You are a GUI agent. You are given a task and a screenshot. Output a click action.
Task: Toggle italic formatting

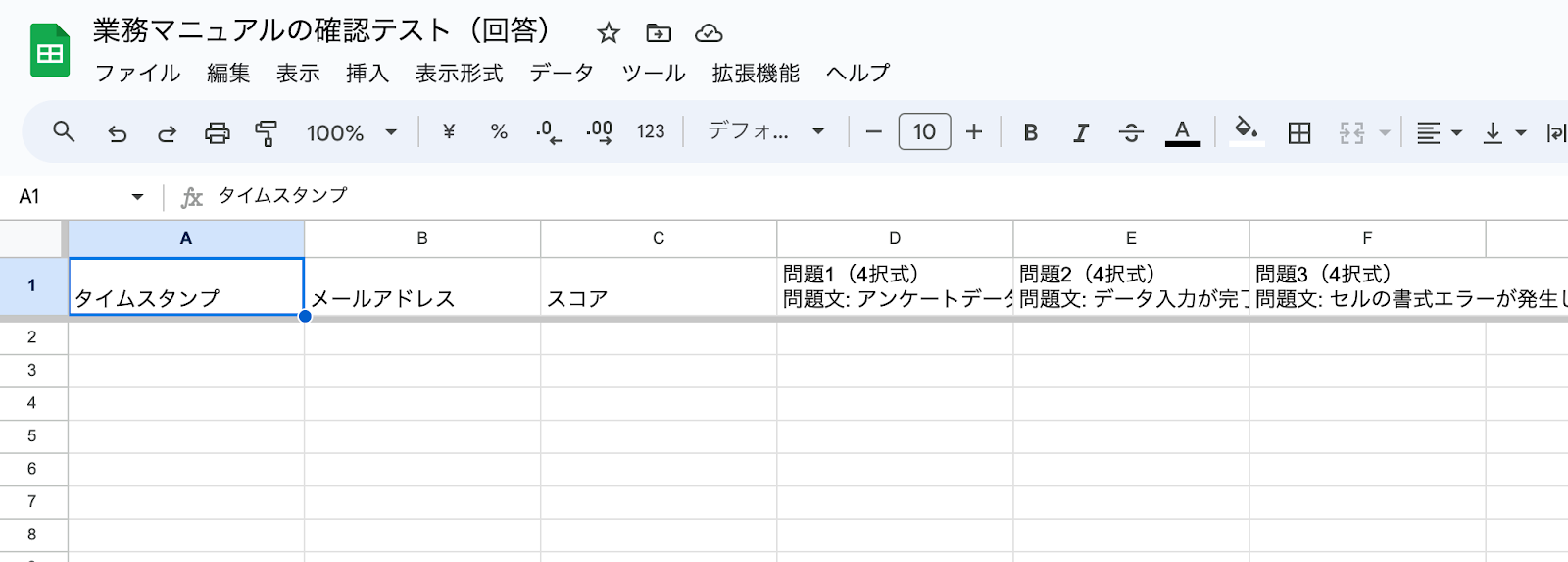click(x=1081, y=132)
